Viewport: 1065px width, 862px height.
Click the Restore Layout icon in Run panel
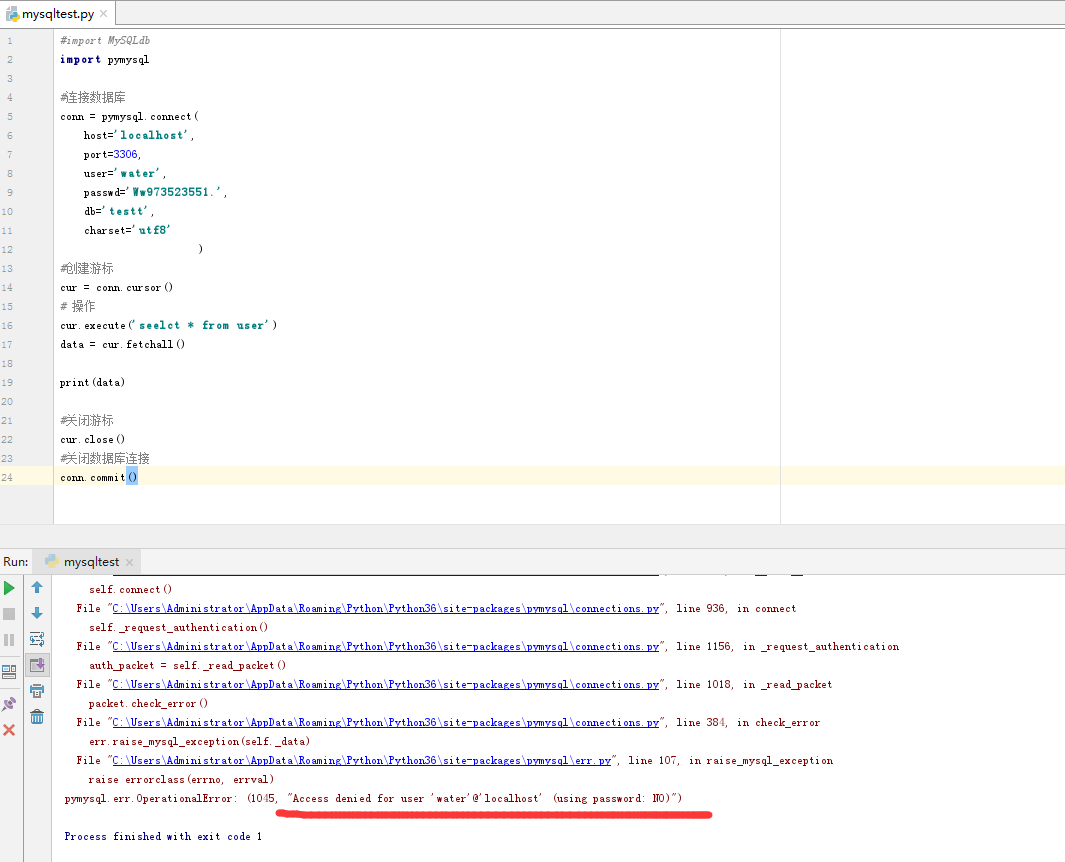[10, 672]
